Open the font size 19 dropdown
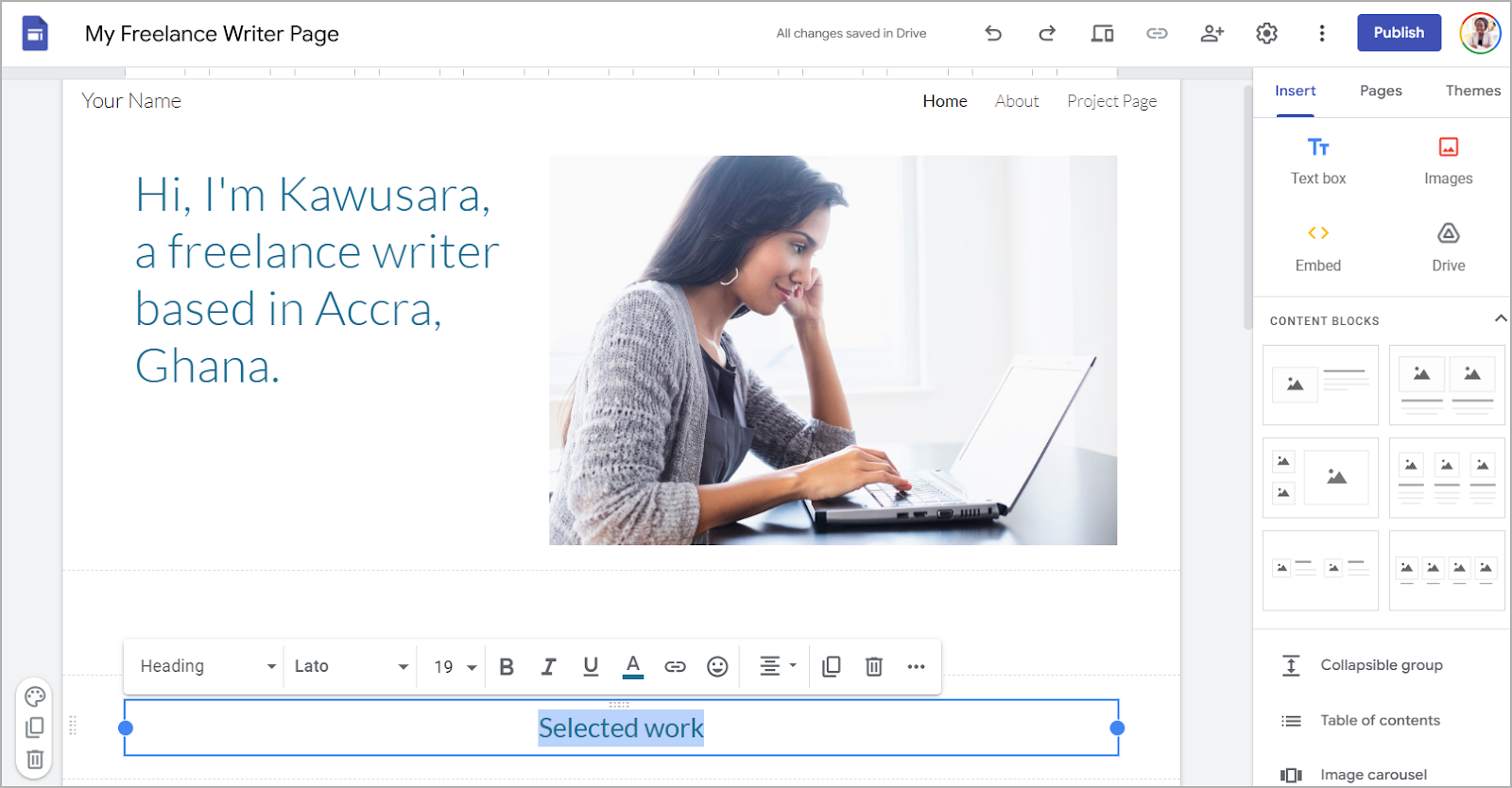Viewport: 1512px width, 788px height. coord(455,666)
